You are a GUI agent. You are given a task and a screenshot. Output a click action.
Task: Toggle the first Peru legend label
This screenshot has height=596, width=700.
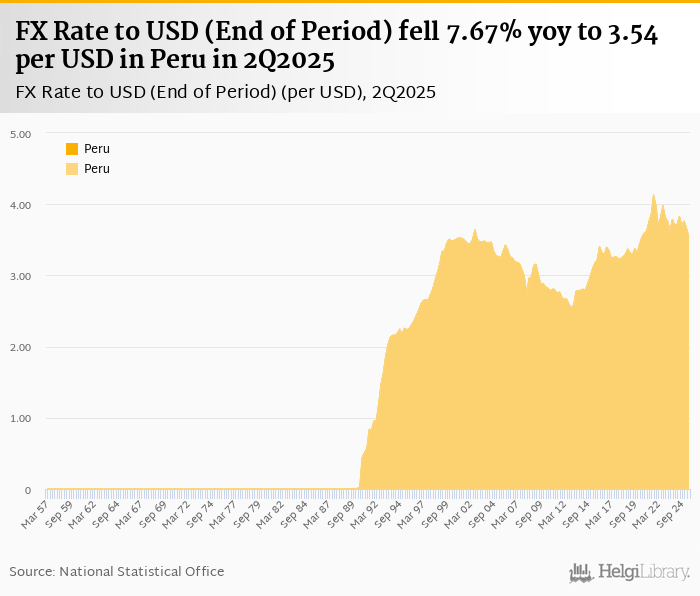click(x=97, y=149)
